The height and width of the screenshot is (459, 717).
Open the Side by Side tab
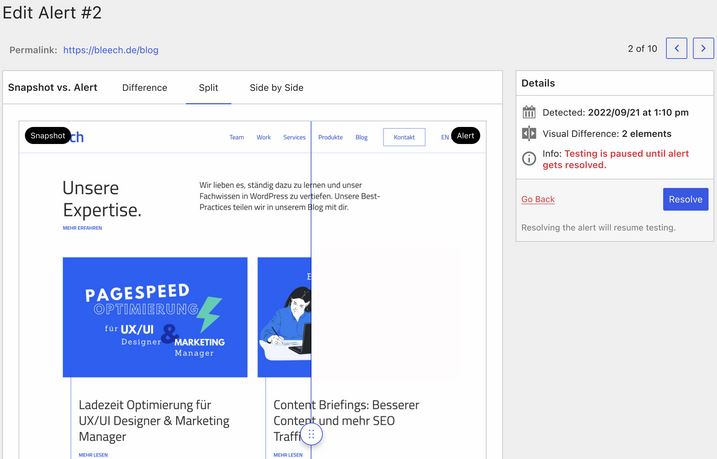pyautogui.click(x=276, y=87)
